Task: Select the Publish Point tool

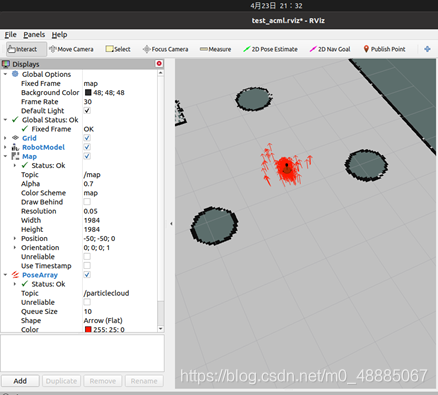Action: coord(384,49)
